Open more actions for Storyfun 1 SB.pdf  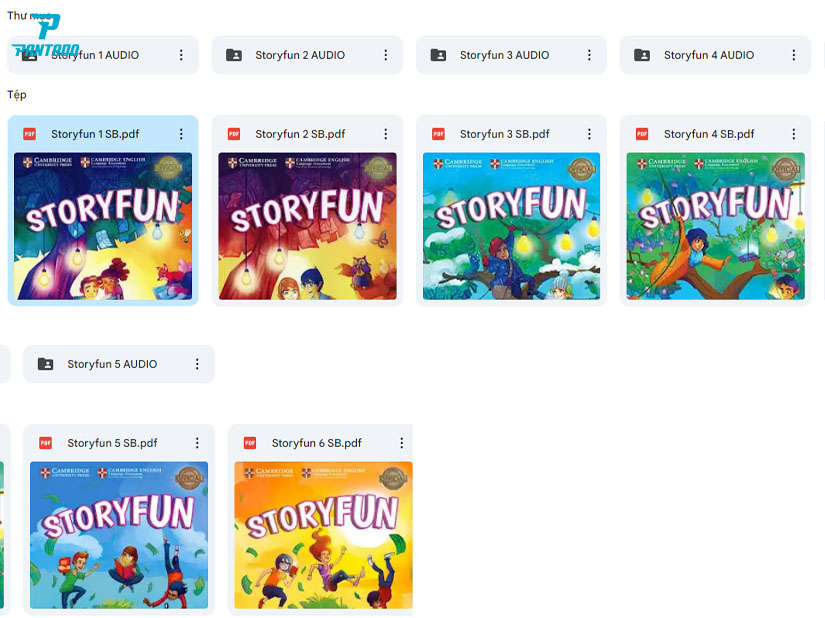181,134
